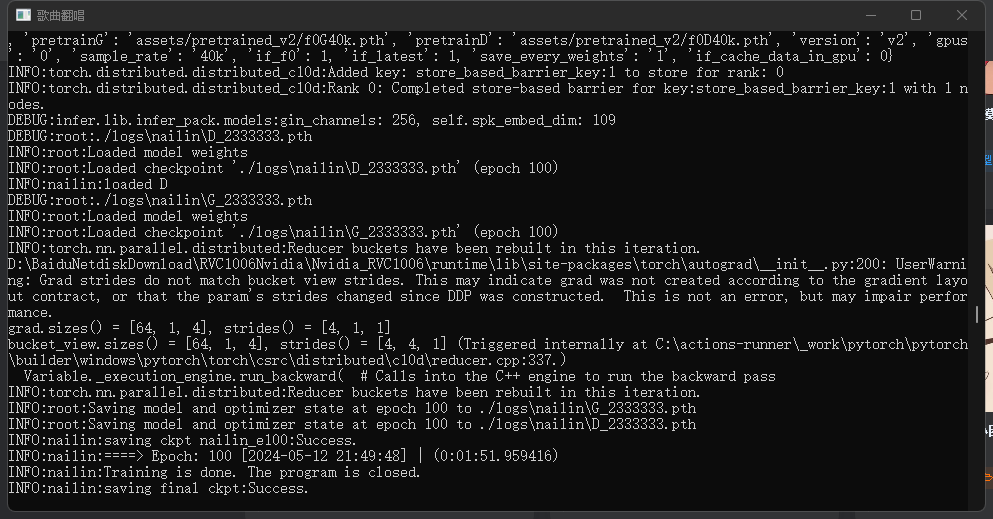Click the 歌曲翻唱 window title text
Image resolution: width=993 pixels, height=519 pixels.
(x=61, y=15)
